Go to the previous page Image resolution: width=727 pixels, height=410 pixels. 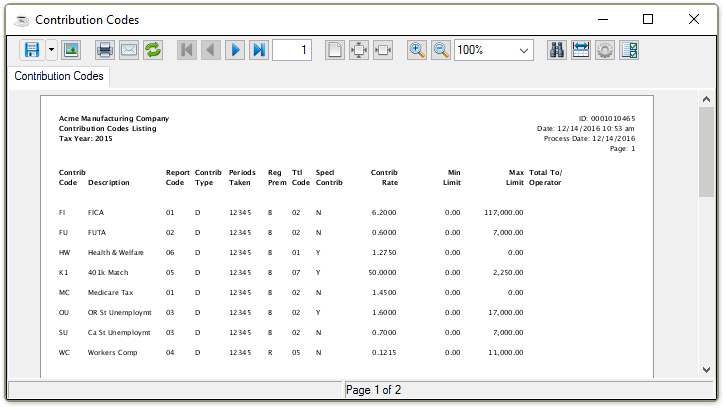tap(211, 50)
